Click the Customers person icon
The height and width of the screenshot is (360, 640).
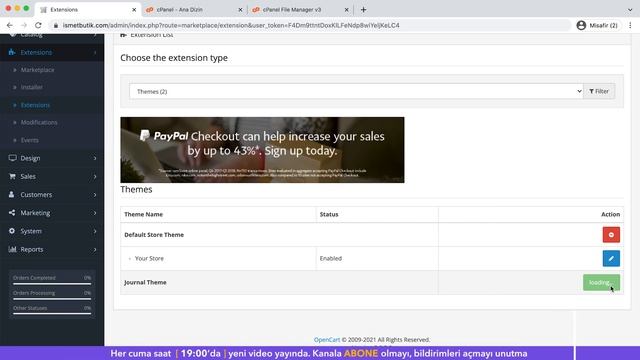coord(11,194)
